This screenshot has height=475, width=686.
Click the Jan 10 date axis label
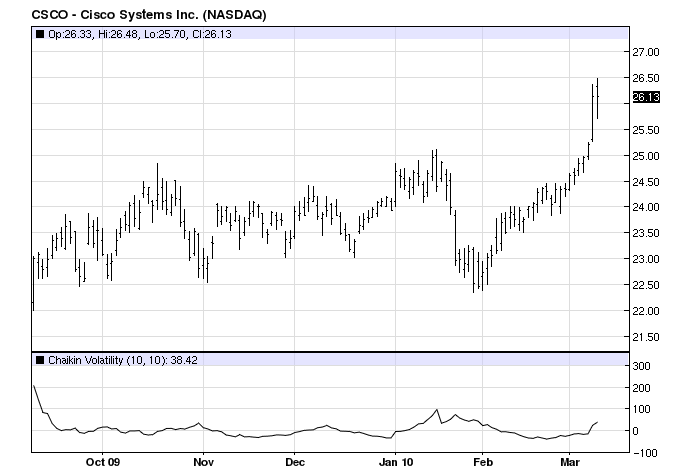[396, 462]
